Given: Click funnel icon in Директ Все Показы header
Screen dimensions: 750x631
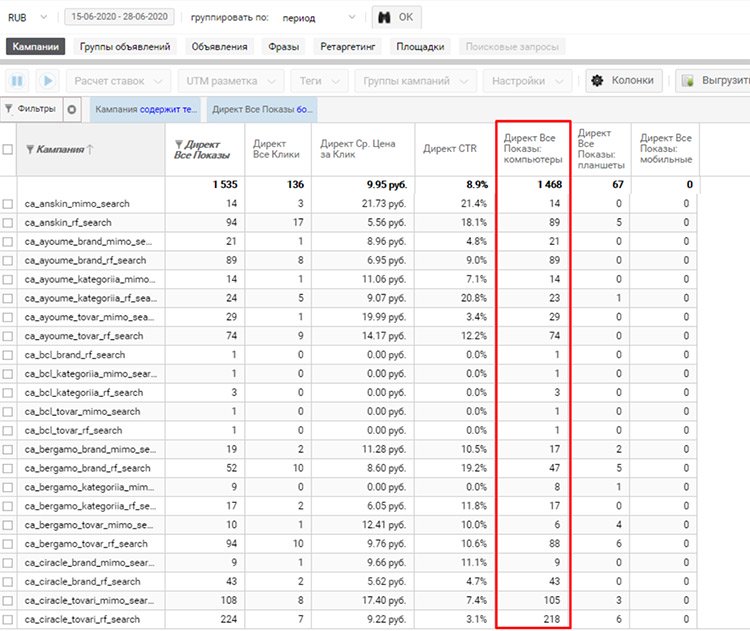Looking at the screenshot, I should 178,144.
